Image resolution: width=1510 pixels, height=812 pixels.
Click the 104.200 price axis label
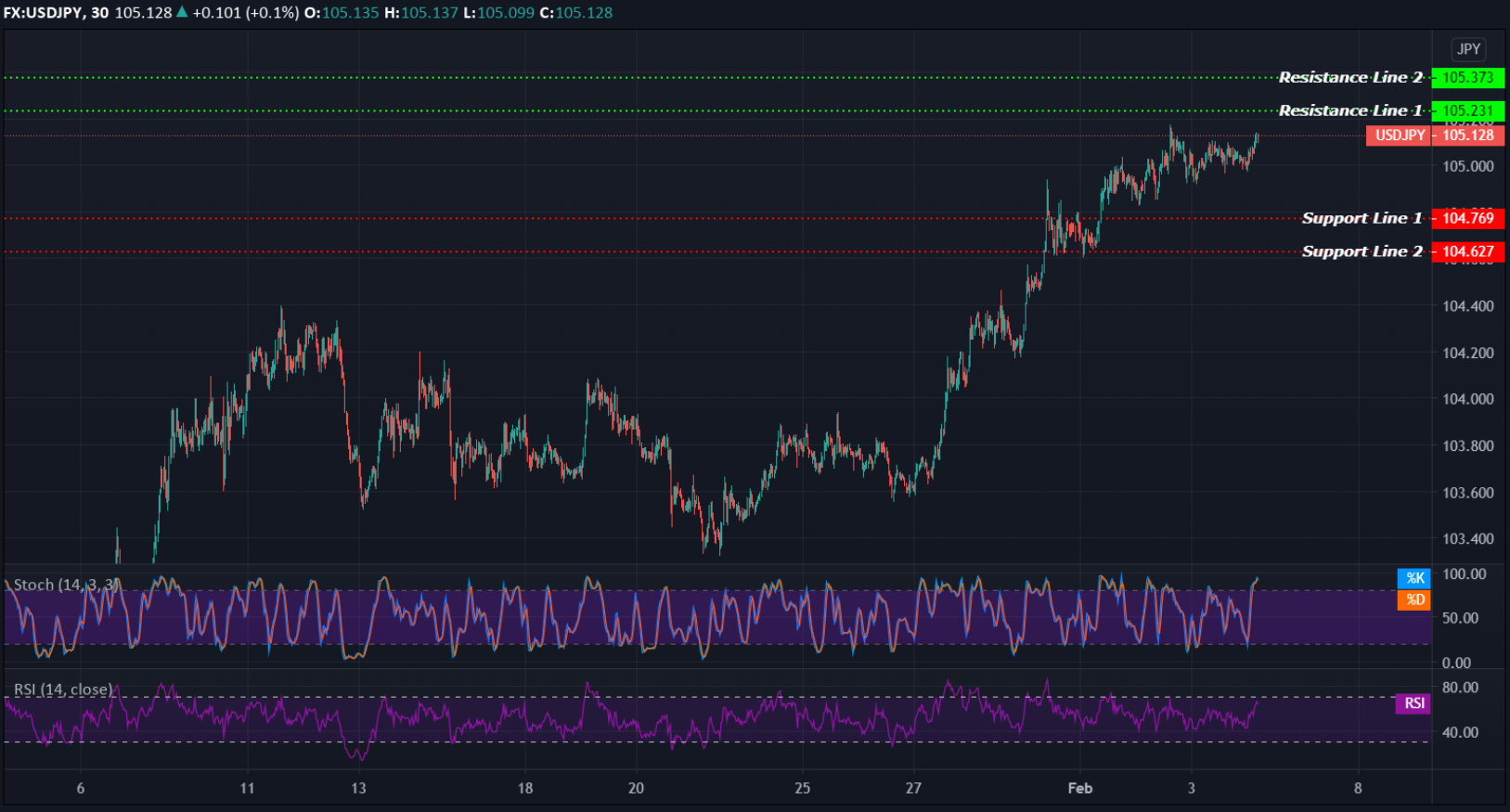click(1467, 353)
